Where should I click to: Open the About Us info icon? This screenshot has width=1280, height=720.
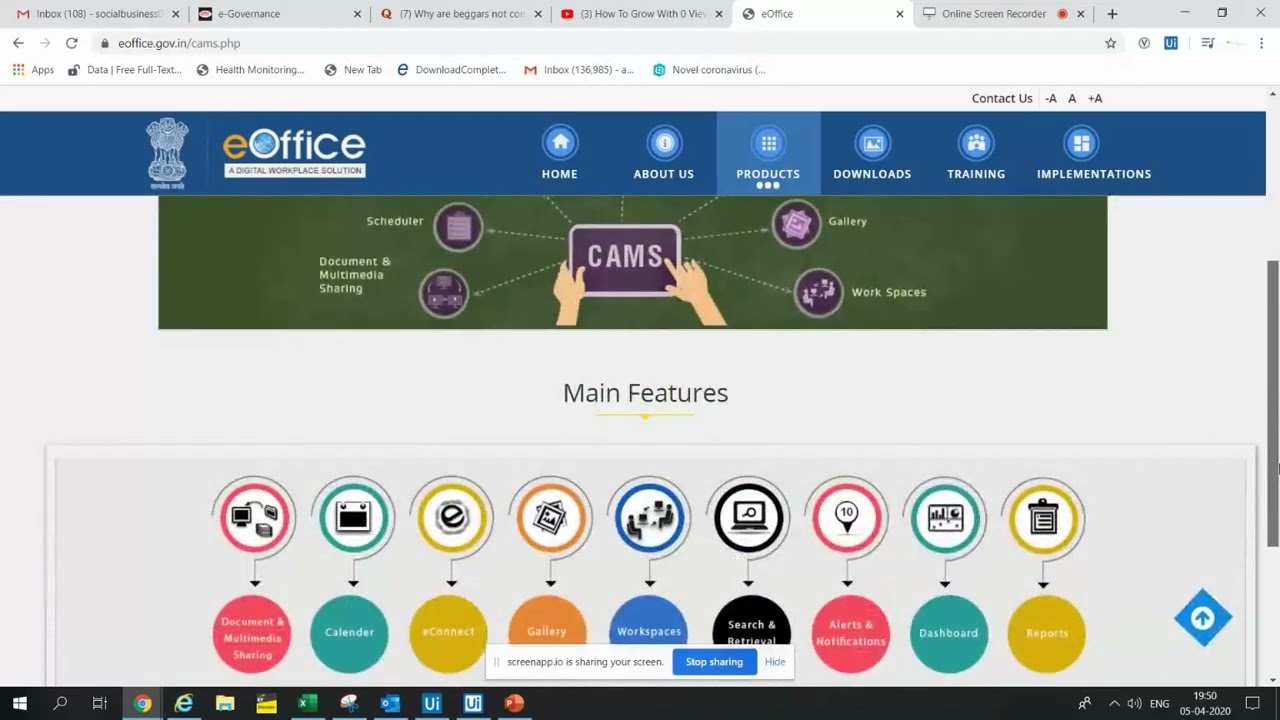tap(664, 143)
